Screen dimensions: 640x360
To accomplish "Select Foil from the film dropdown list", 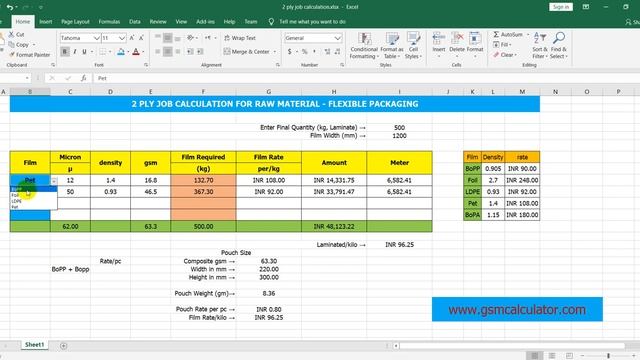I will click(33, 195).
